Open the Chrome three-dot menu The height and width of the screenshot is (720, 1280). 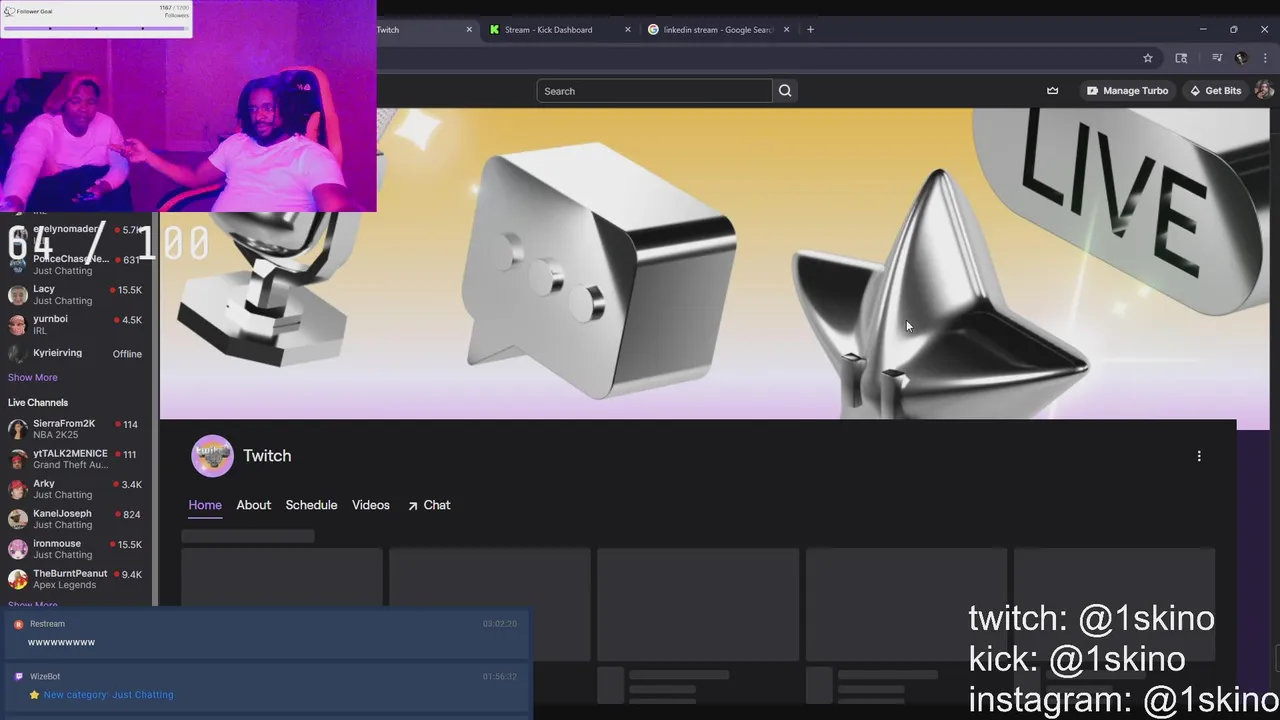[1265, 58]
